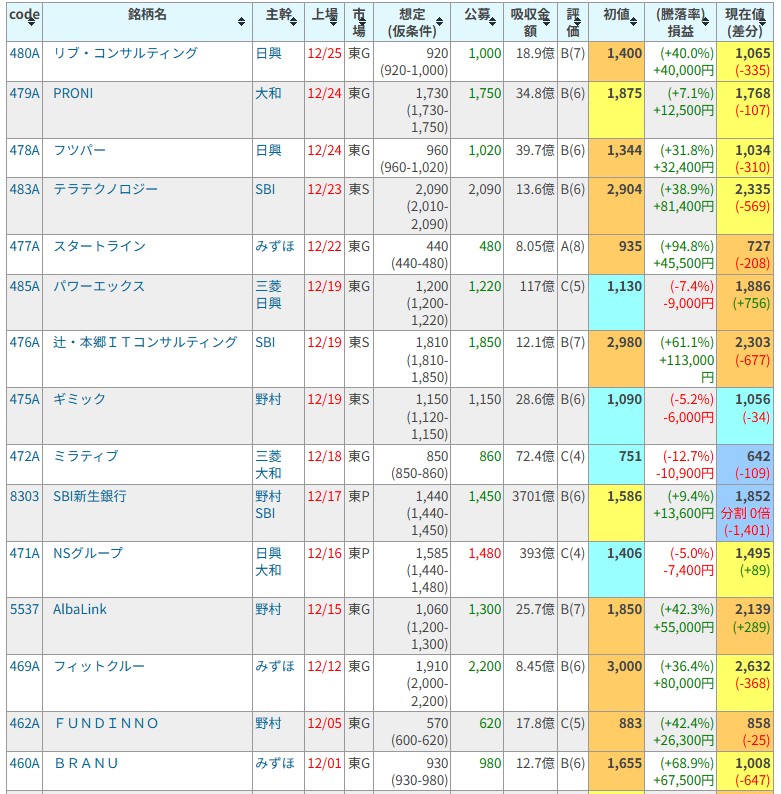
Task: Select SBI新生銀行 in the list
Action: click(x=90, y=496)
